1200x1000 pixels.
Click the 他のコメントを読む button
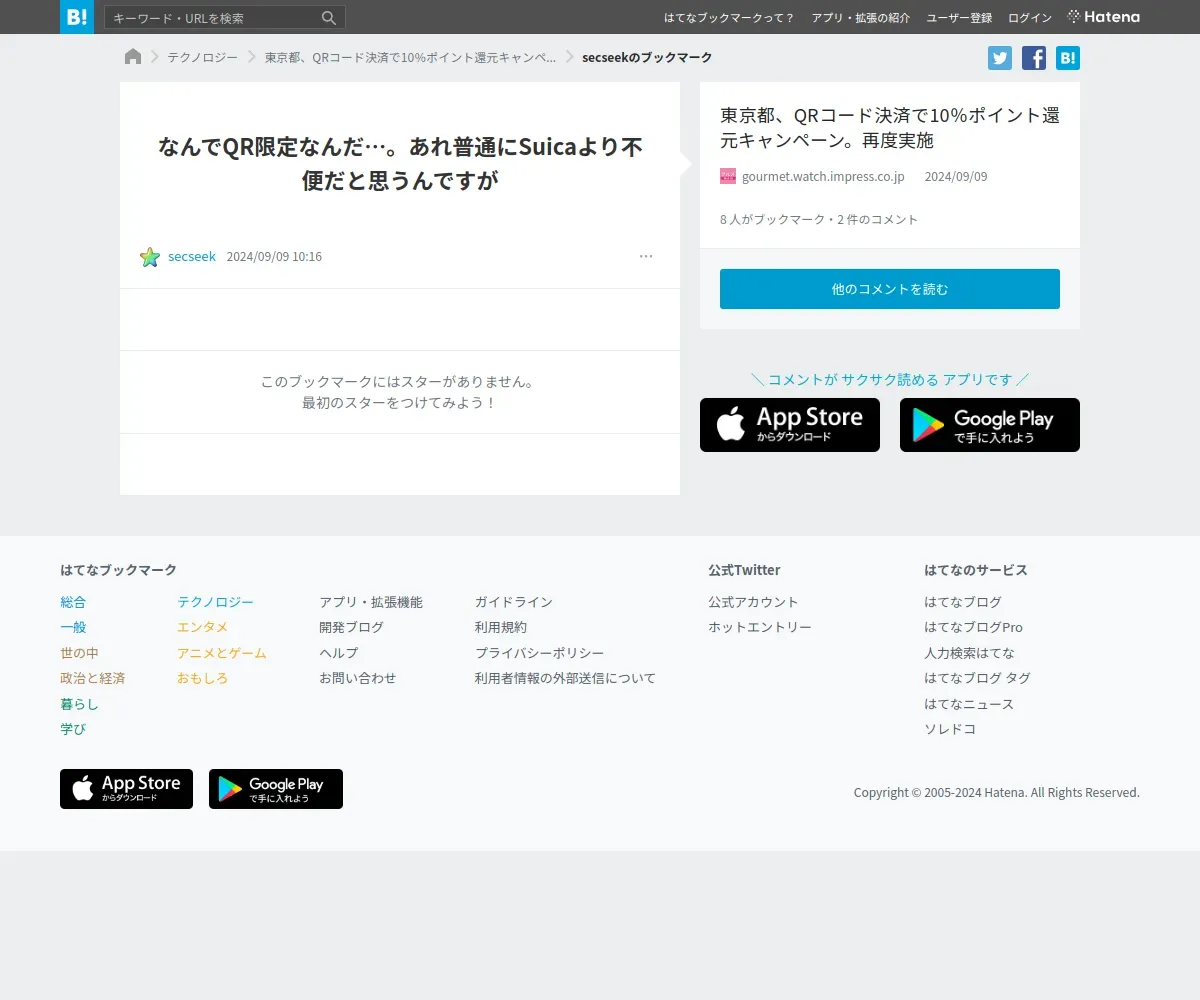890,289
